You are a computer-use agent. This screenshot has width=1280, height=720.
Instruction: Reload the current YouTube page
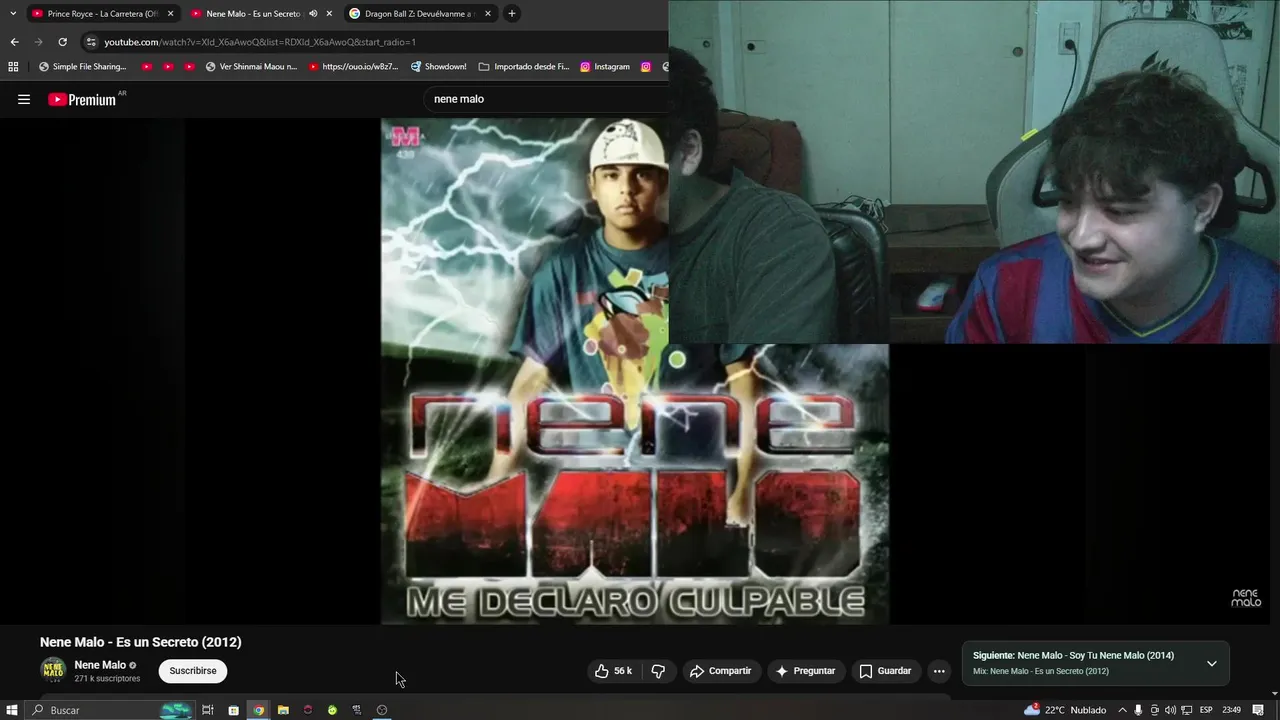[x=62, y=42]
